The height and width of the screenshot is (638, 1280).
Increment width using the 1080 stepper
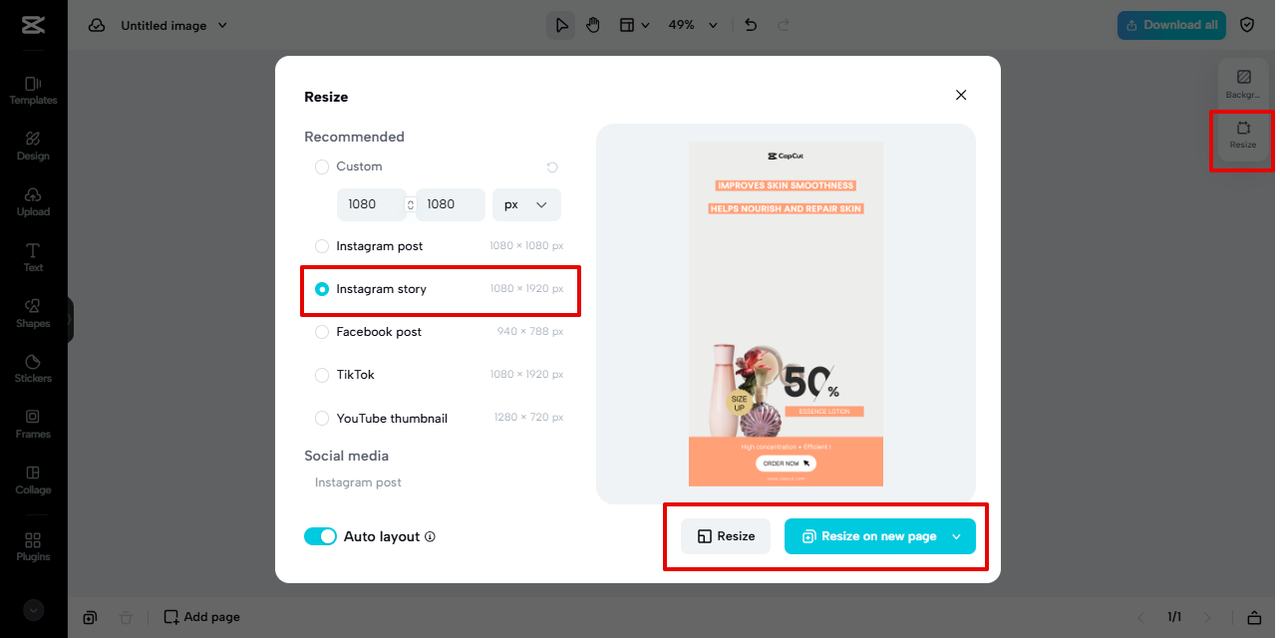pos(410,200)
